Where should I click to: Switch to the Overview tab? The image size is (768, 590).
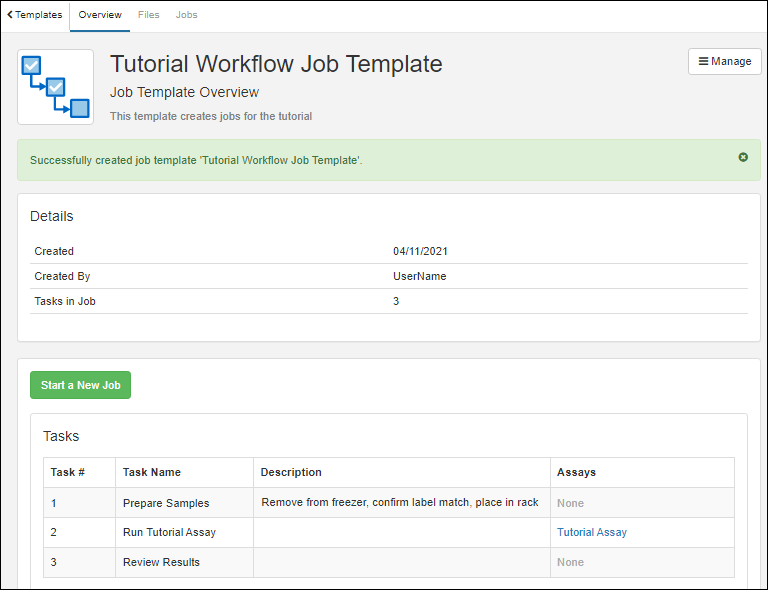point(100,15)
